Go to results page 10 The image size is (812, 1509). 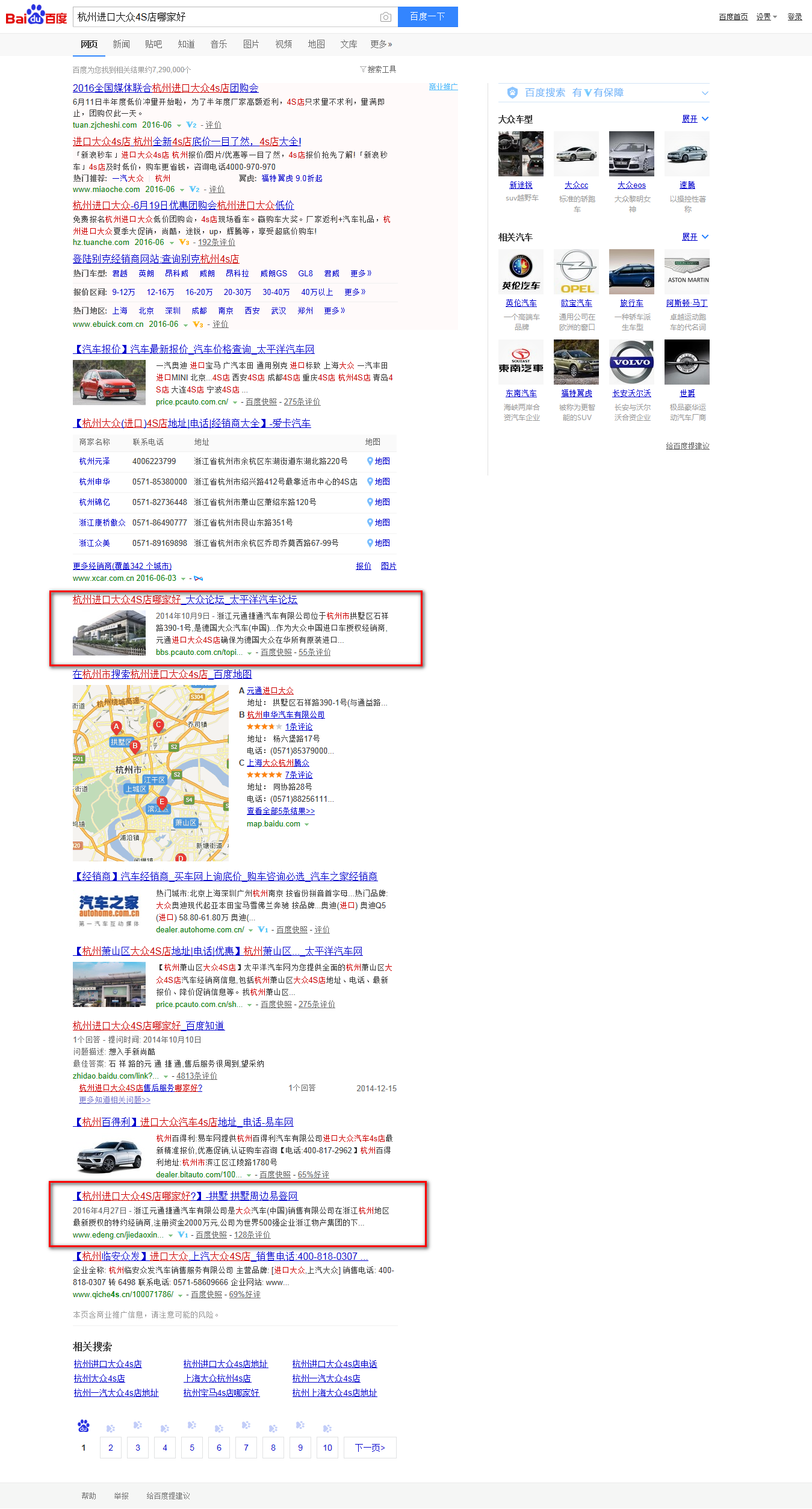coord(327,1448)
